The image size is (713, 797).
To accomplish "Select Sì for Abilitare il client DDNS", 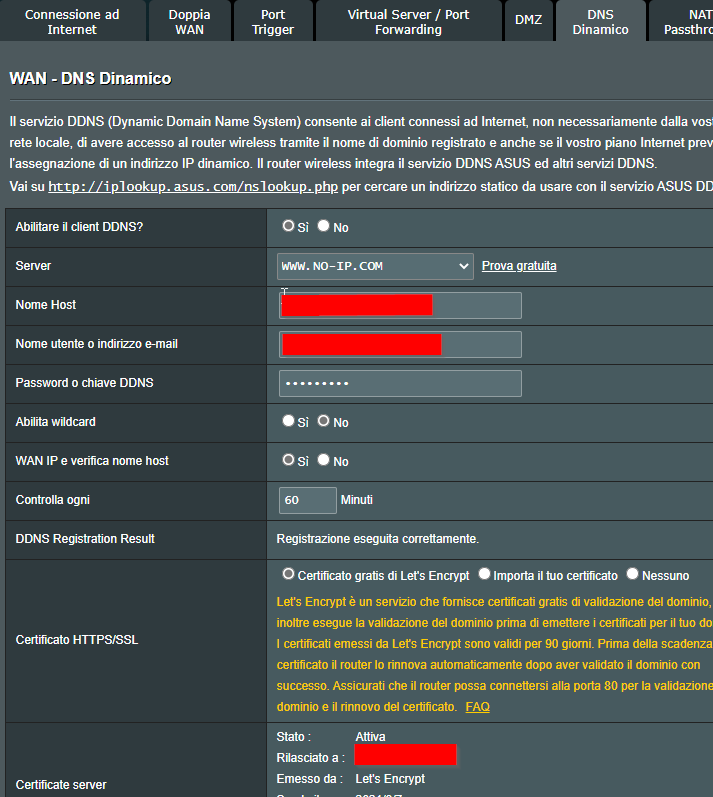I will pos(288,226).
